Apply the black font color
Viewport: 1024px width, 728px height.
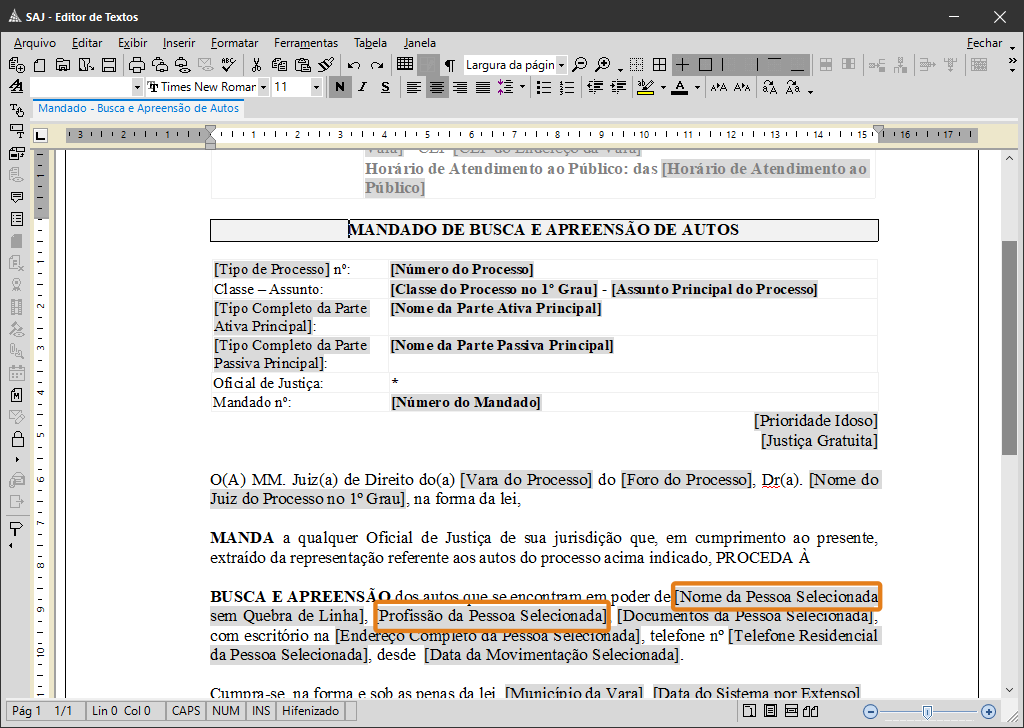pyautogui.click(x=680, y=87)
